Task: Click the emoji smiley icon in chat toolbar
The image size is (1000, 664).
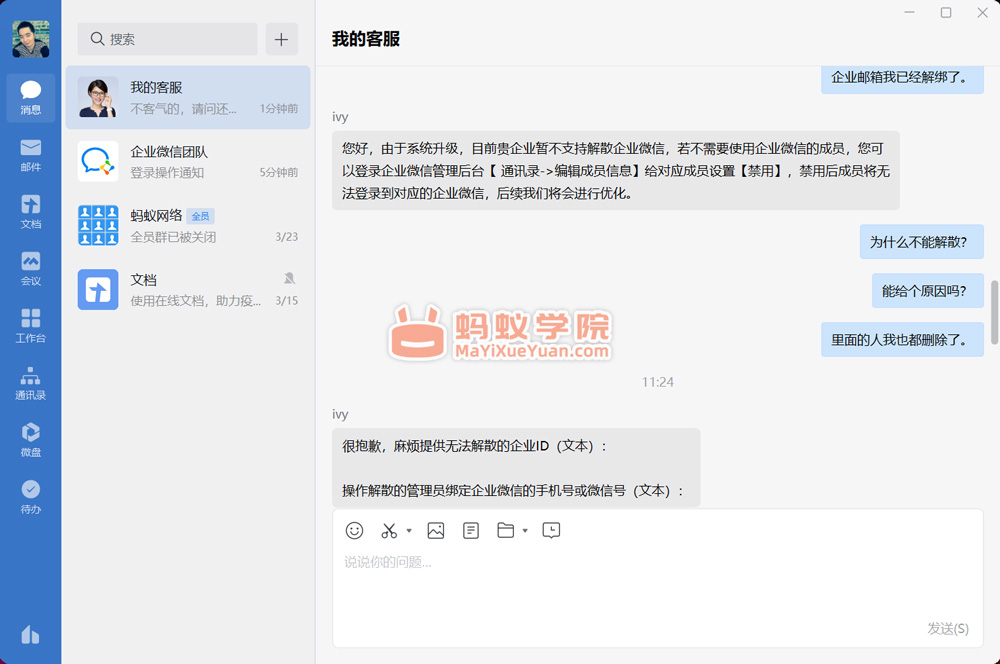Action: point(354,531)
